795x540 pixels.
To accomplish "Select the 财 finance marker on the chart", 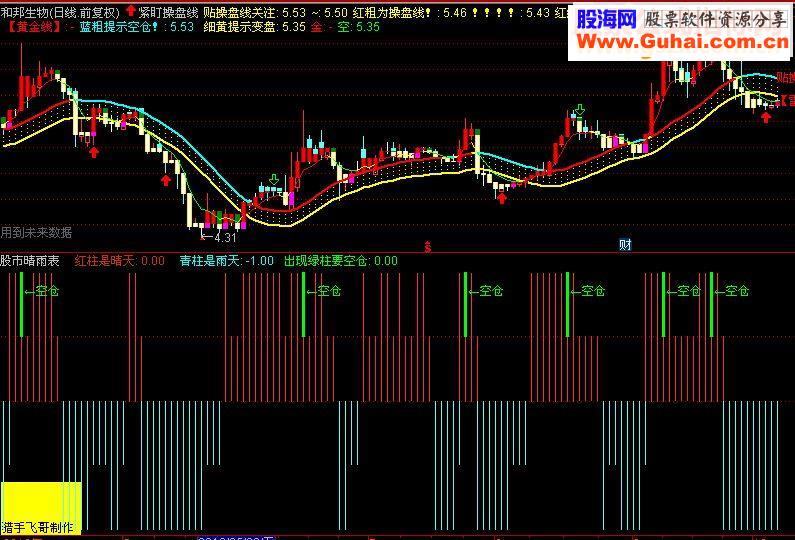I will click(625, 245).
